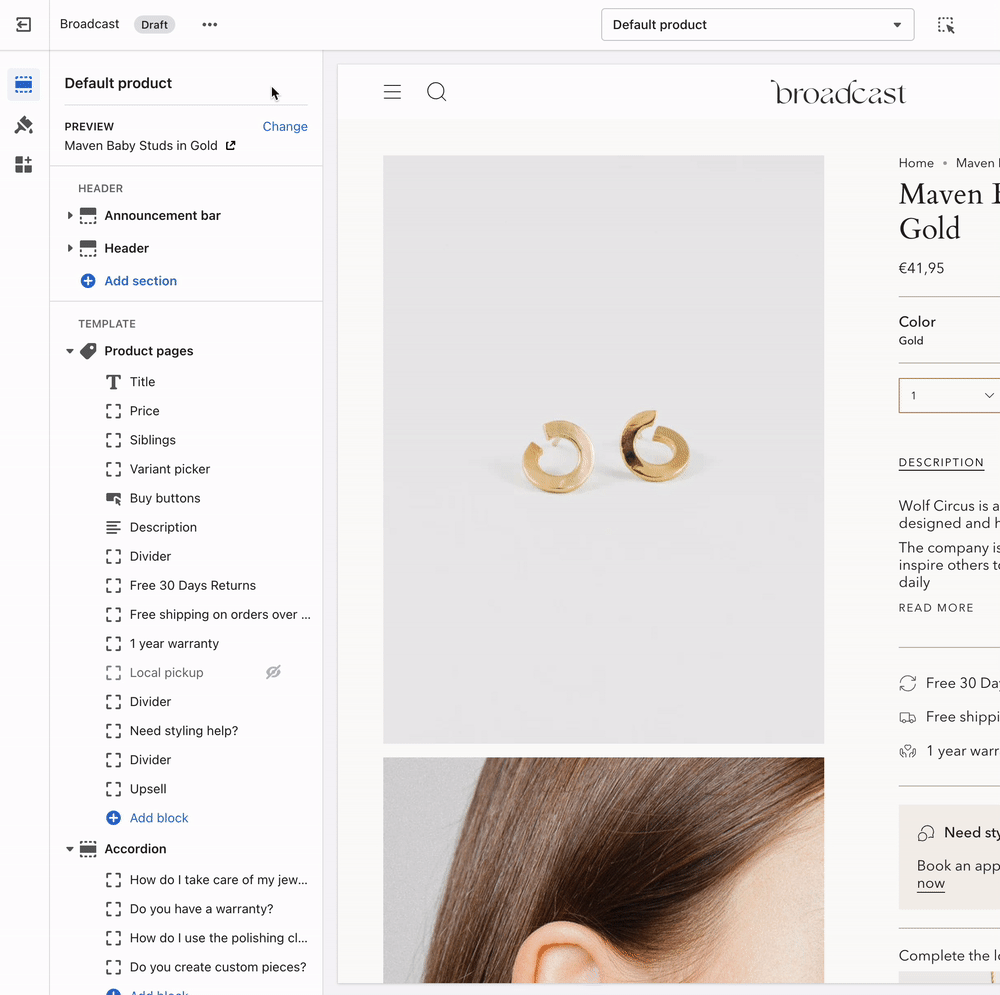Collapse the Product pages section

tap(70, 351)
